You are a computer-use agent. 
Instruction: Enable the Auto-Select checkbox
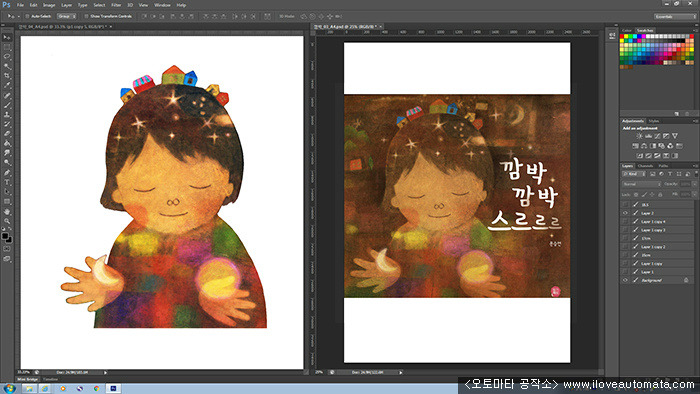(27, 16)
